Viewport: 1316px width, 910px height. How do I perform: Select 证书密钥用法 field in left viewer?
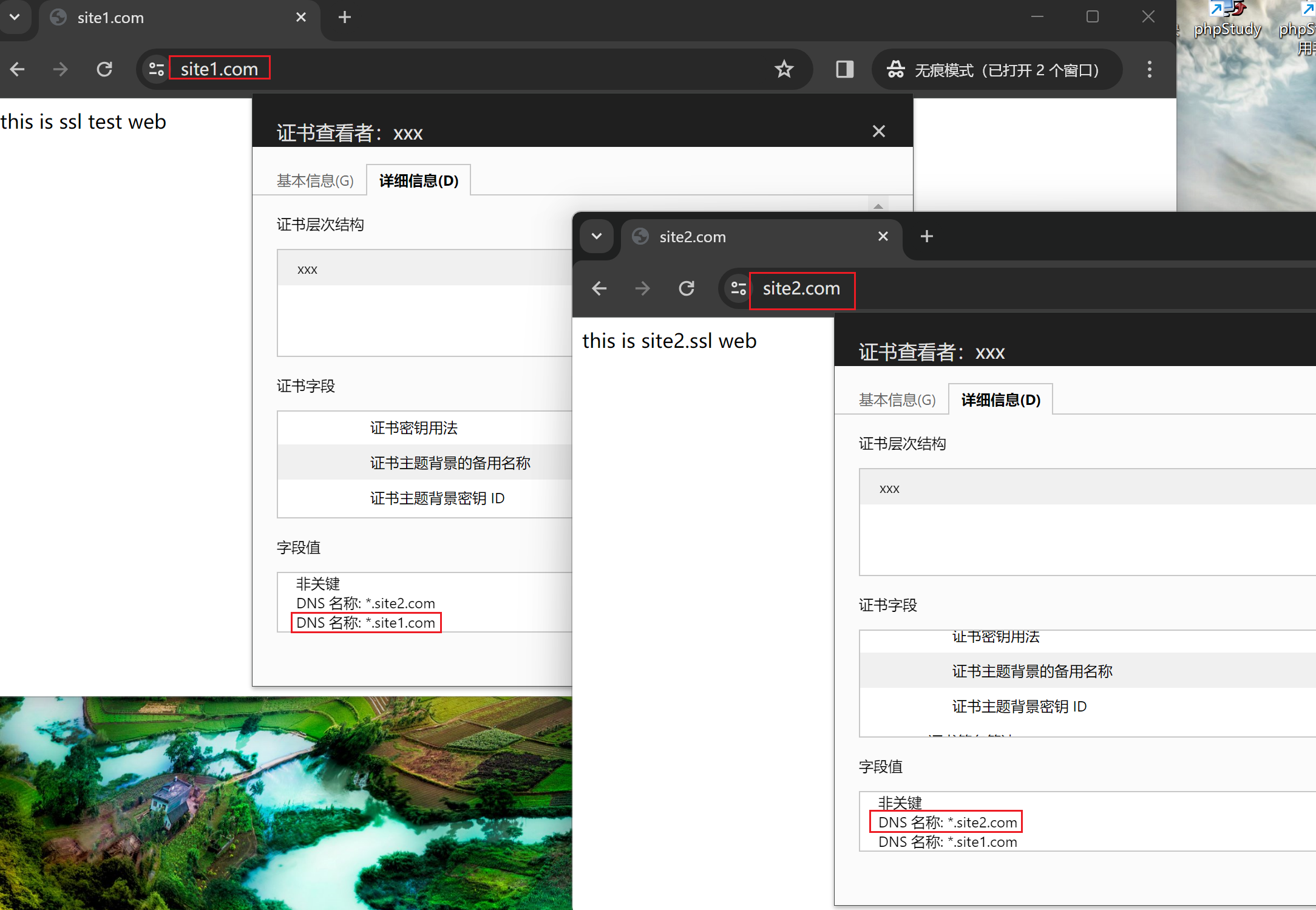coord(414,428)
